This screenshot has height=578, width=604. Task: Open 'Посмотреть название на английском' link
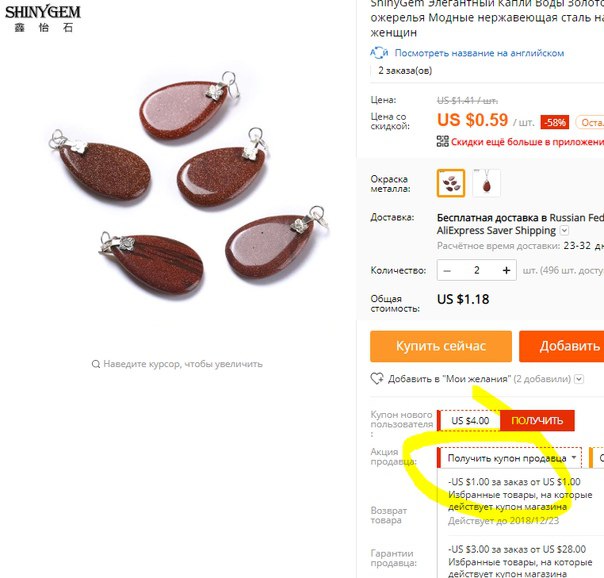[479, 53]
